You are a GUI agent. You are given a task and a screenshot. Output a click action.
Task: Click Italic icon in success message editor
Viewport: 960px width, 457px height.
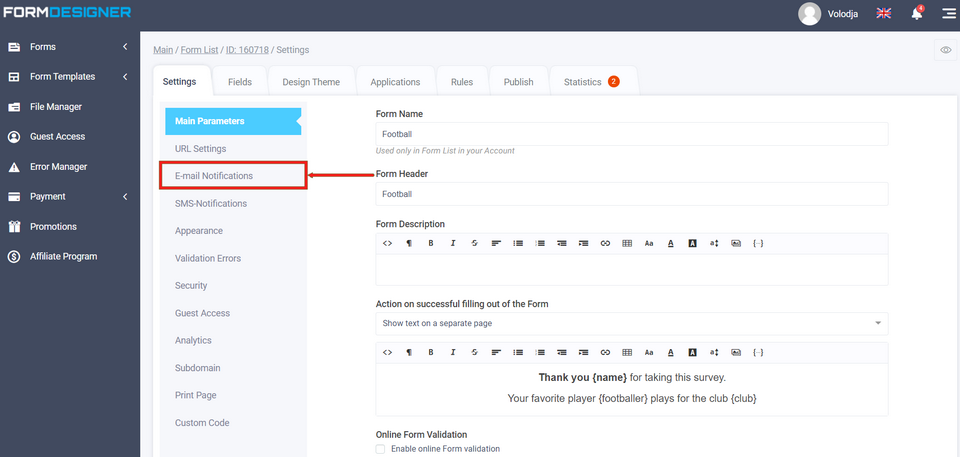tap(453, 352)
